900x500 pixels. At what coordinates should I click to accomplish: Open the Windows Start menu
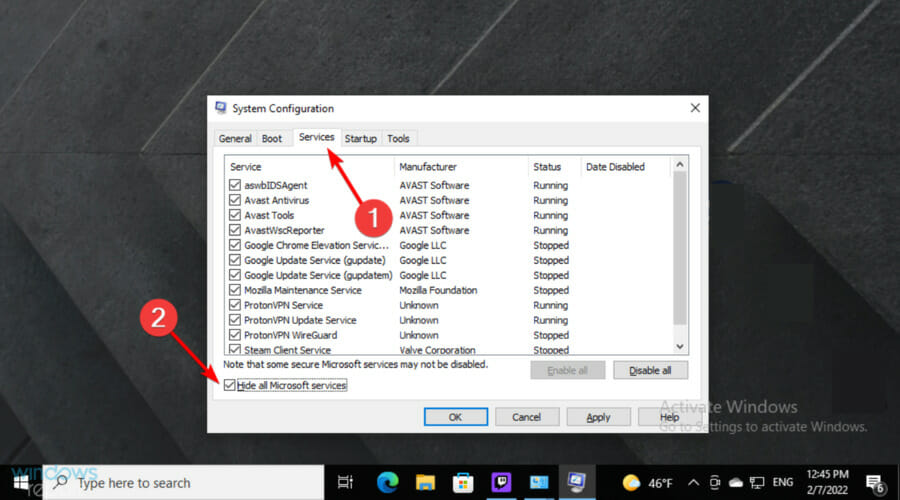click(21, 483)
